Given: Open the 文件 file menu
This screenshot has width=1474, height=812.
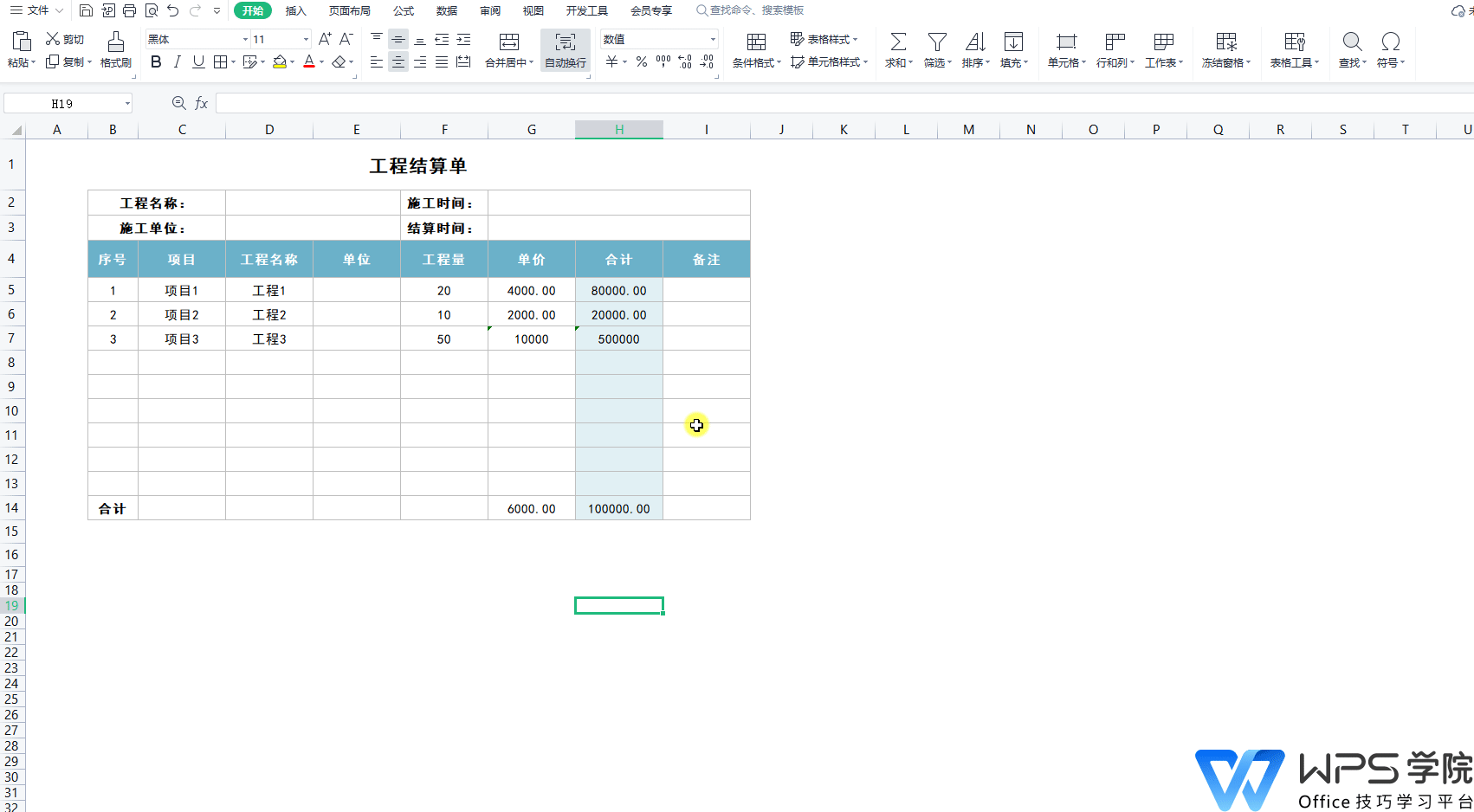Looking at the screenshot, I should click(36, 10).
